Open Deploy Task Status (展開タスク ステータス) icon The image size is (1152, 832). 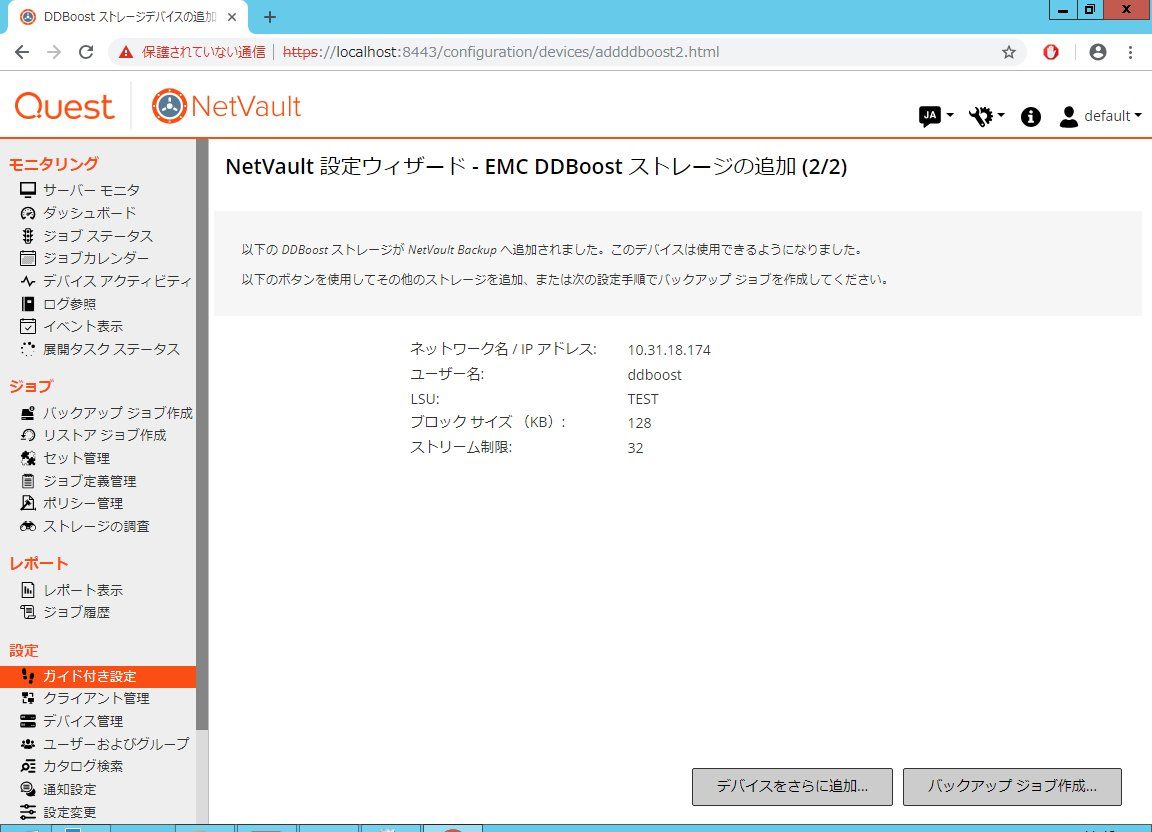(x=28, y=349)
